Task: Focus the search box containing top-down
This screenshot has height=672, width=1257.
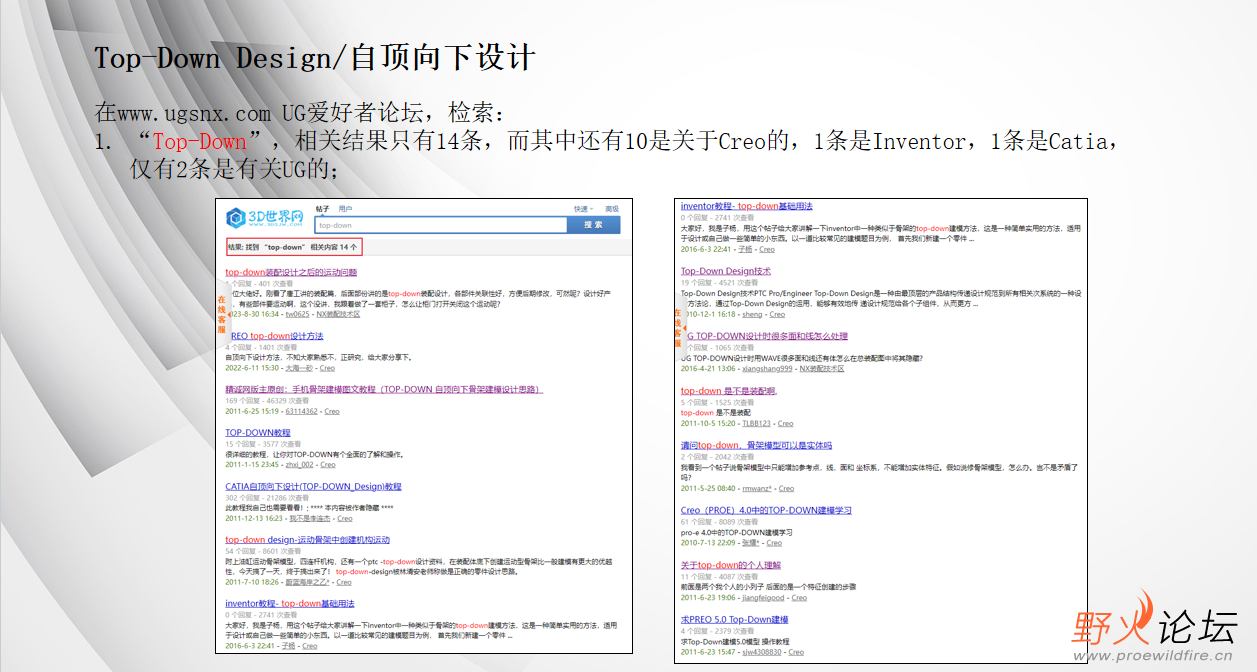Action: coord(442,225)
